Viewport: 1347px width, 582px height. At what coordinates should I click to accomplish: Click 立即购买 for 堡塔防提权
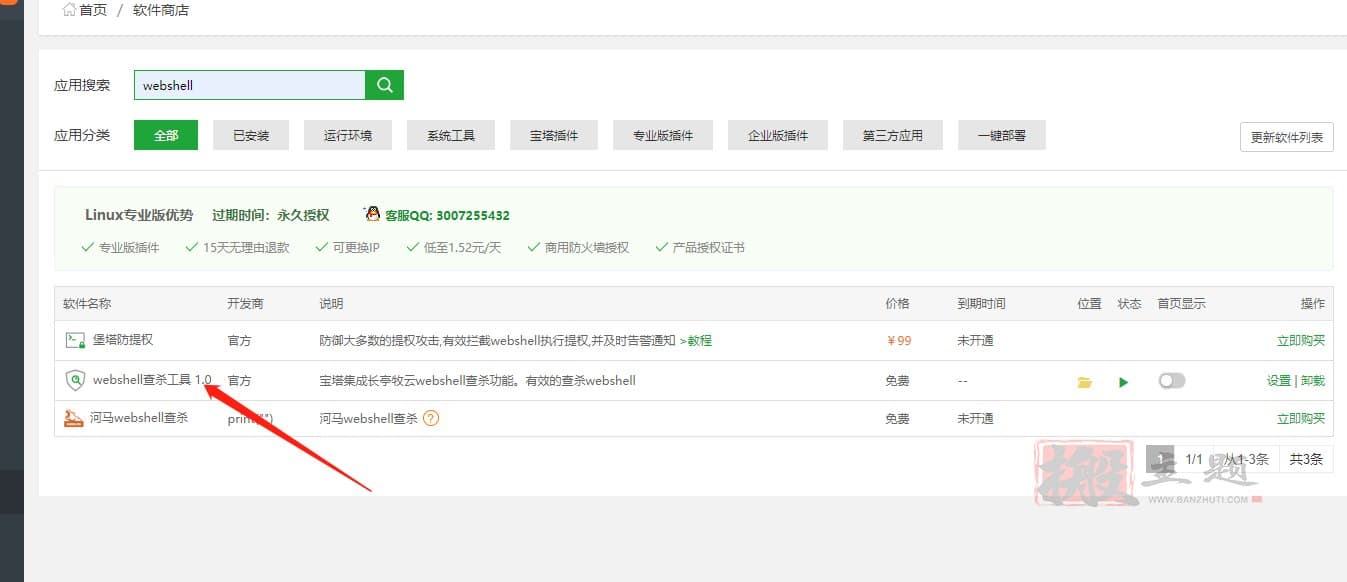(1301, 340)
